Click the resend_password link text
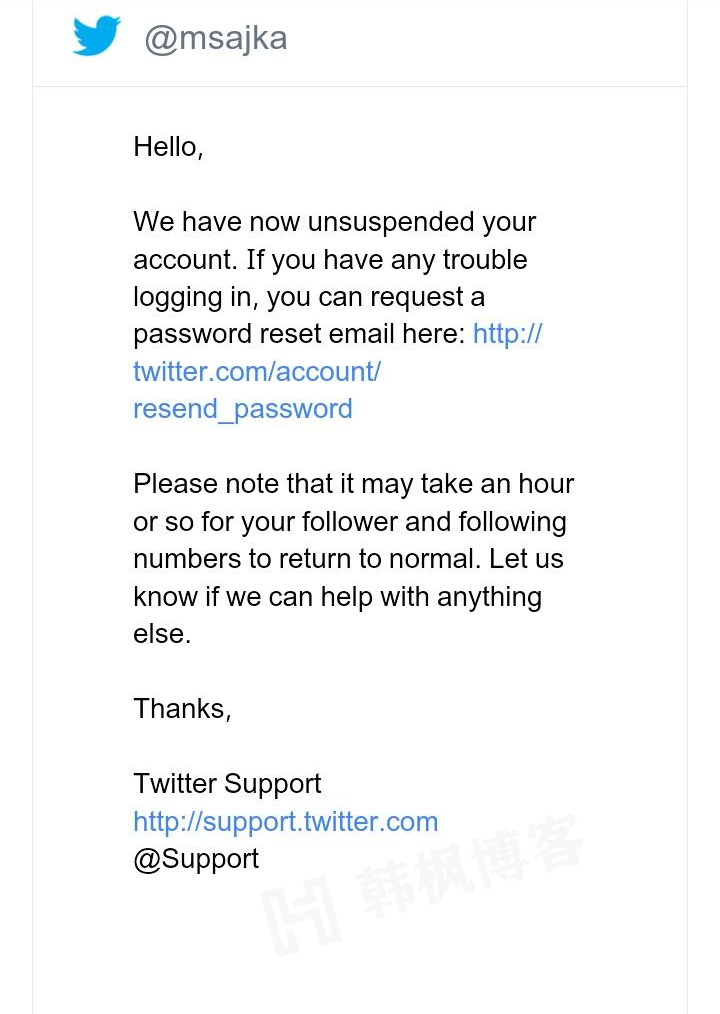 [243, 409]
